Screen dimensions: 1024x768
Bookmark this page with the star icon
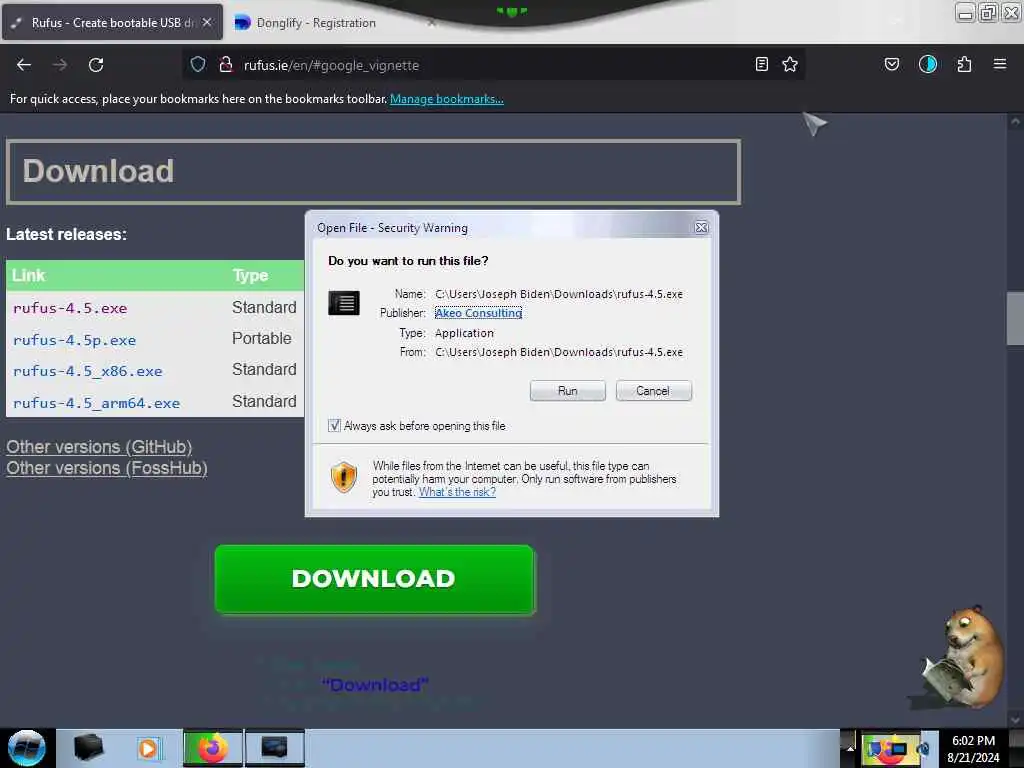pyautogui.click(x=790, y=64)
